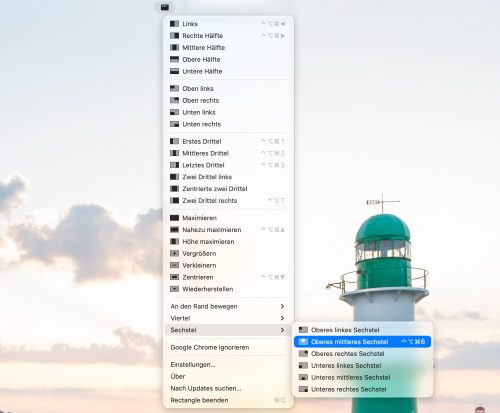The width and height of the screenshot is (500, 413).
Task: Select the Über menu entry
Action: [x=228, y=377]
